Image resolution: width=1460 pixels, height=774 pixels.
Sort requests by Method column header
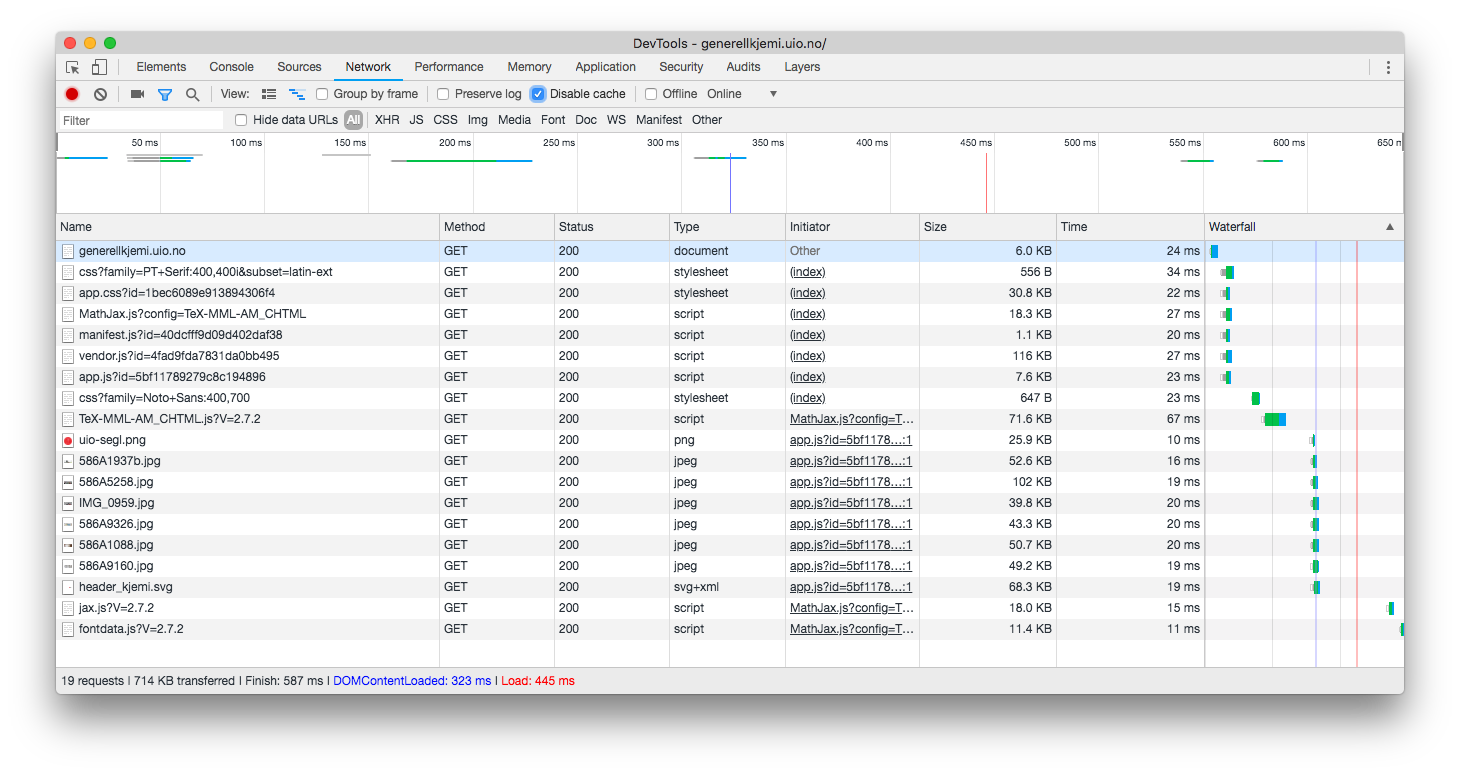[x=497, y=227]
